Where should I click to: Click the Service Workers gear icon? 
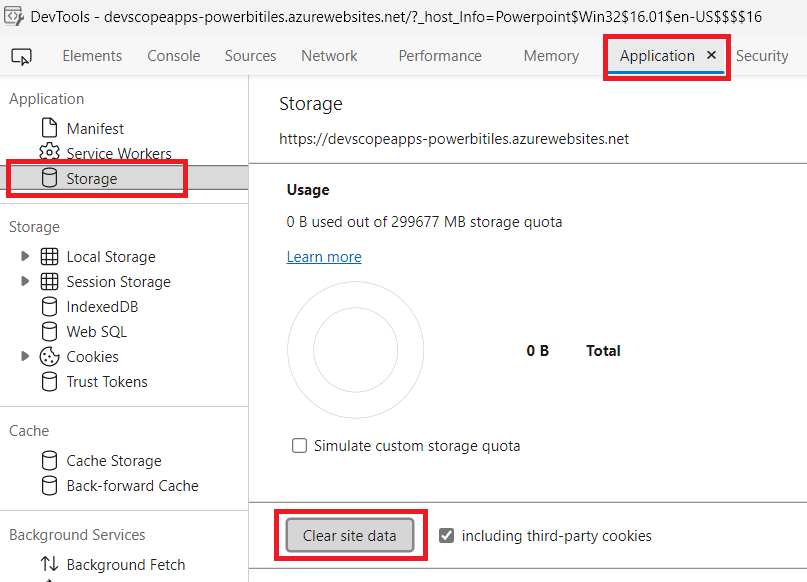(x=49, y=153)
